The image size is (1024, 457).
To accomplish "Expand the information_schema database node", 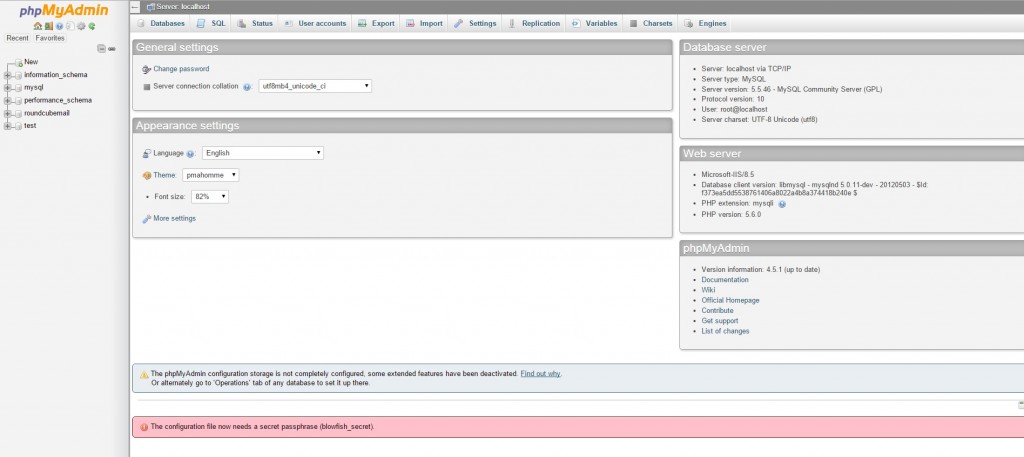I will tap(8, 75).
